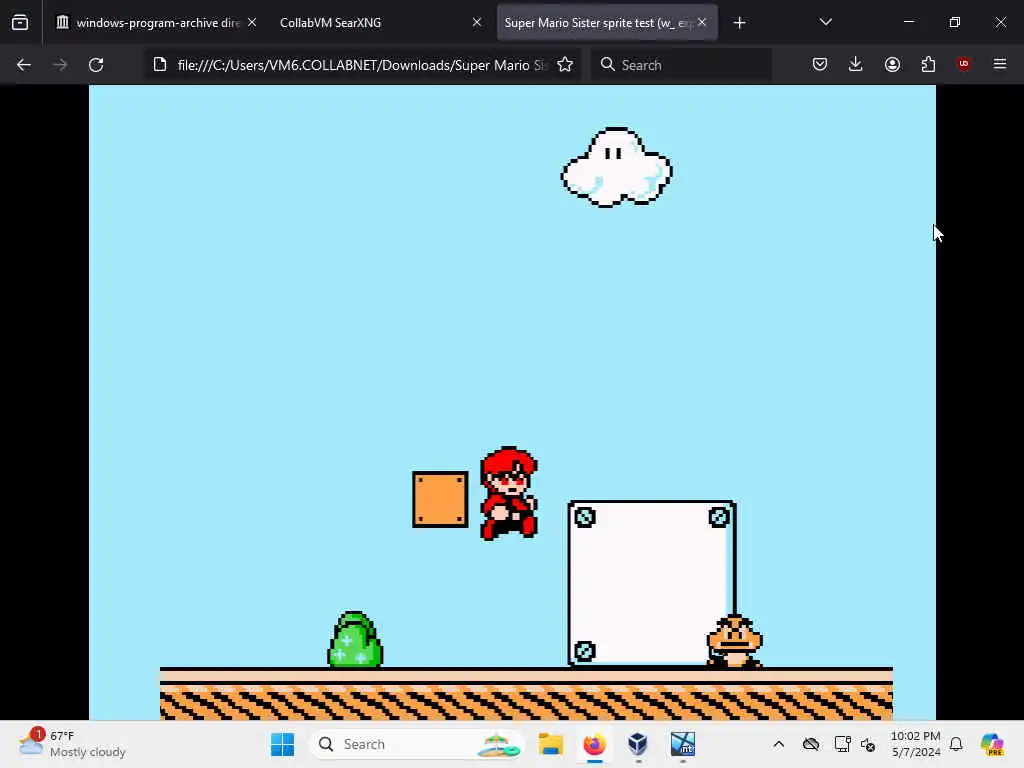Click the orange used block

tap(440, 499)
